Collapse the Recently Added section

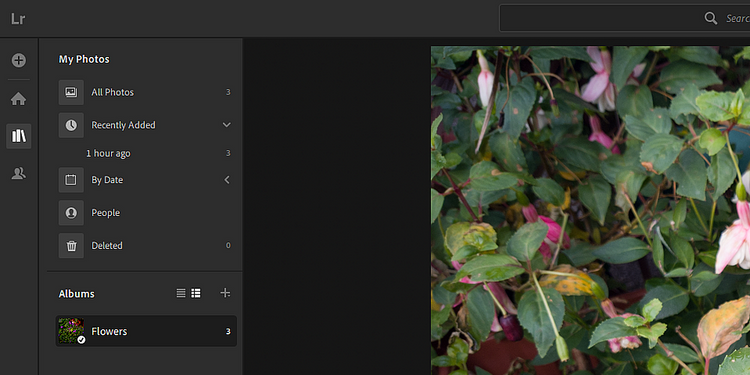(227, 125)
